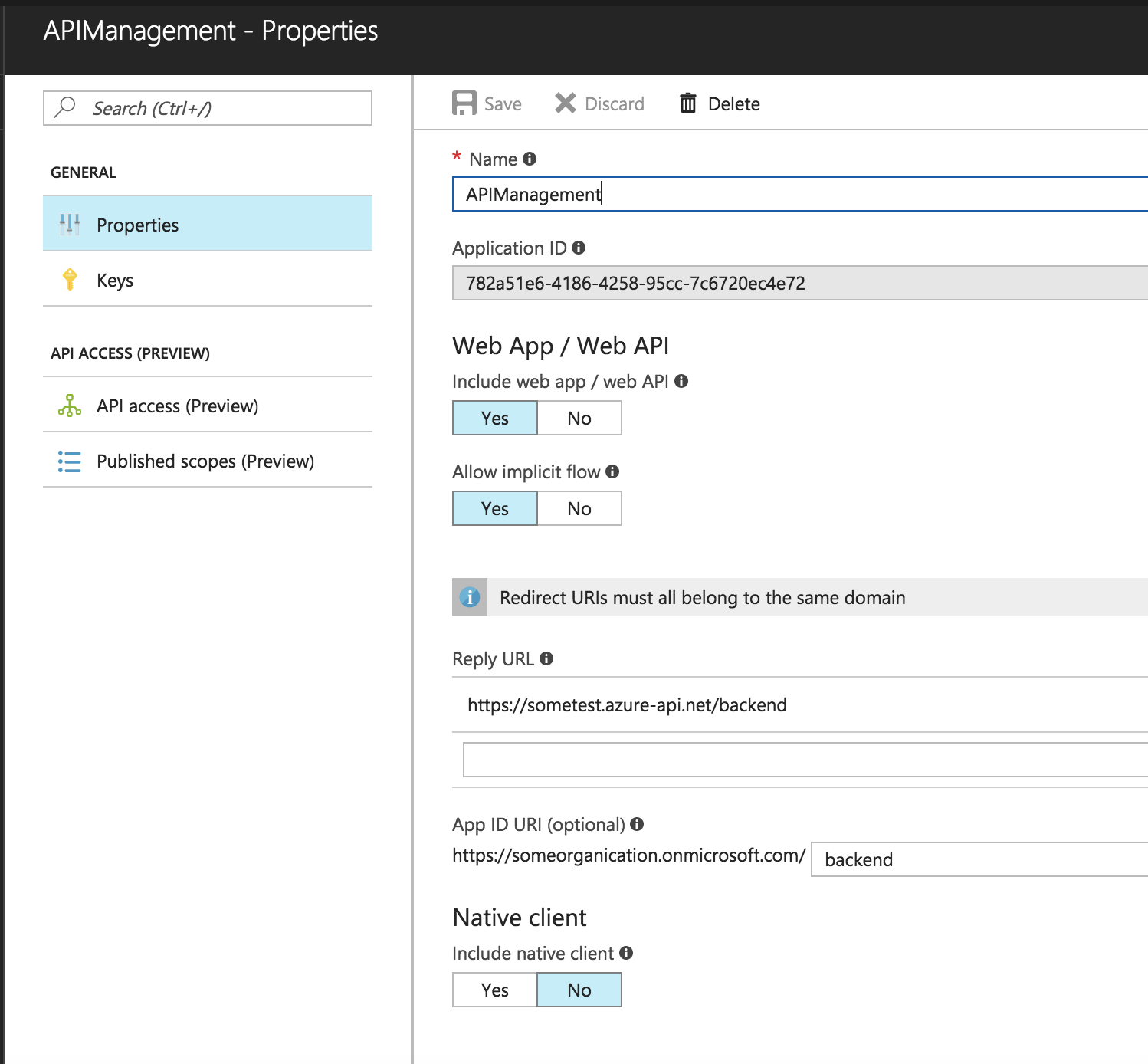This screenshot has width=1148, height=1064.
Task: Click the someorganication.onmicrosoft.com URI prefix
Action: pyautogui.click(x=628, y=855)
